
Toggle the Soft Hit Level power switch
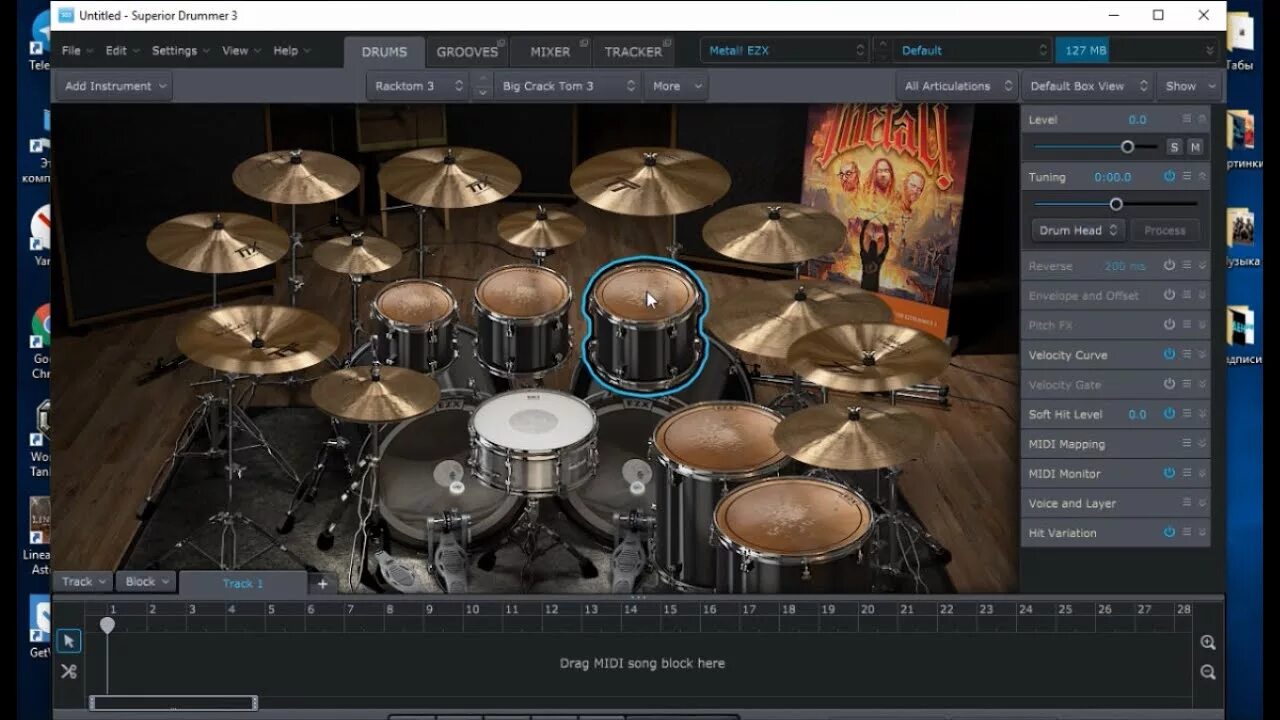coord(1169,413)
